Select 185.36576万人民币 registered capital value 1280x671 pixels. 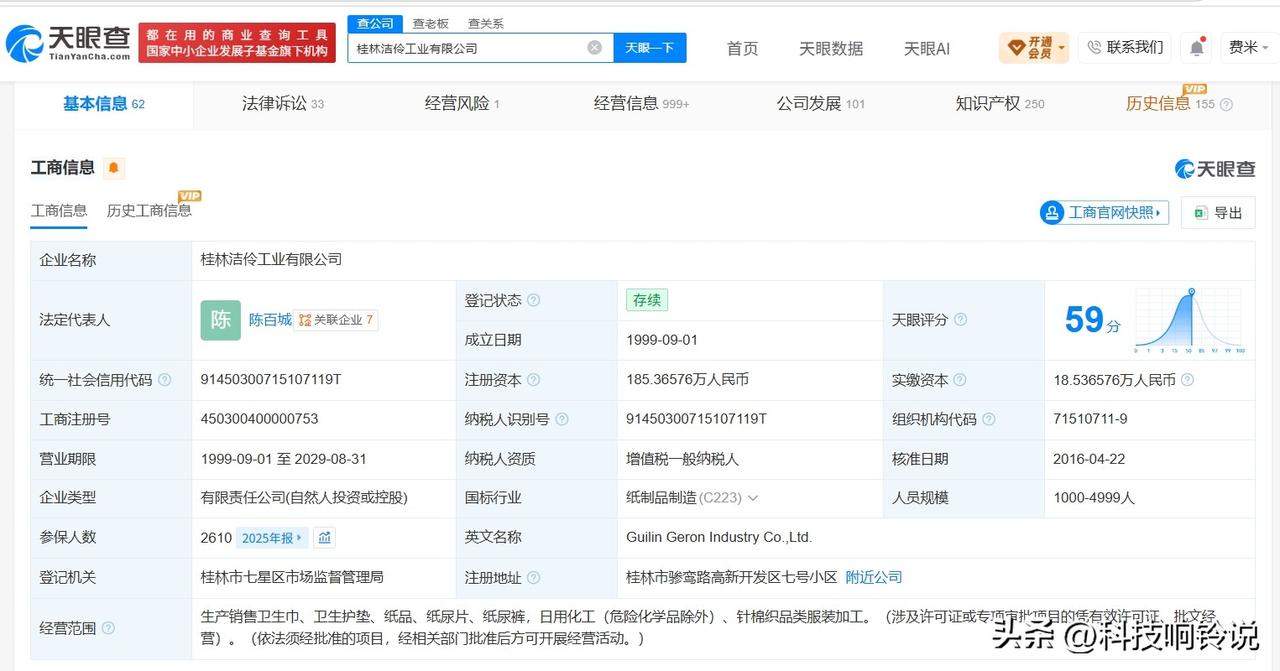coord(687,380)
